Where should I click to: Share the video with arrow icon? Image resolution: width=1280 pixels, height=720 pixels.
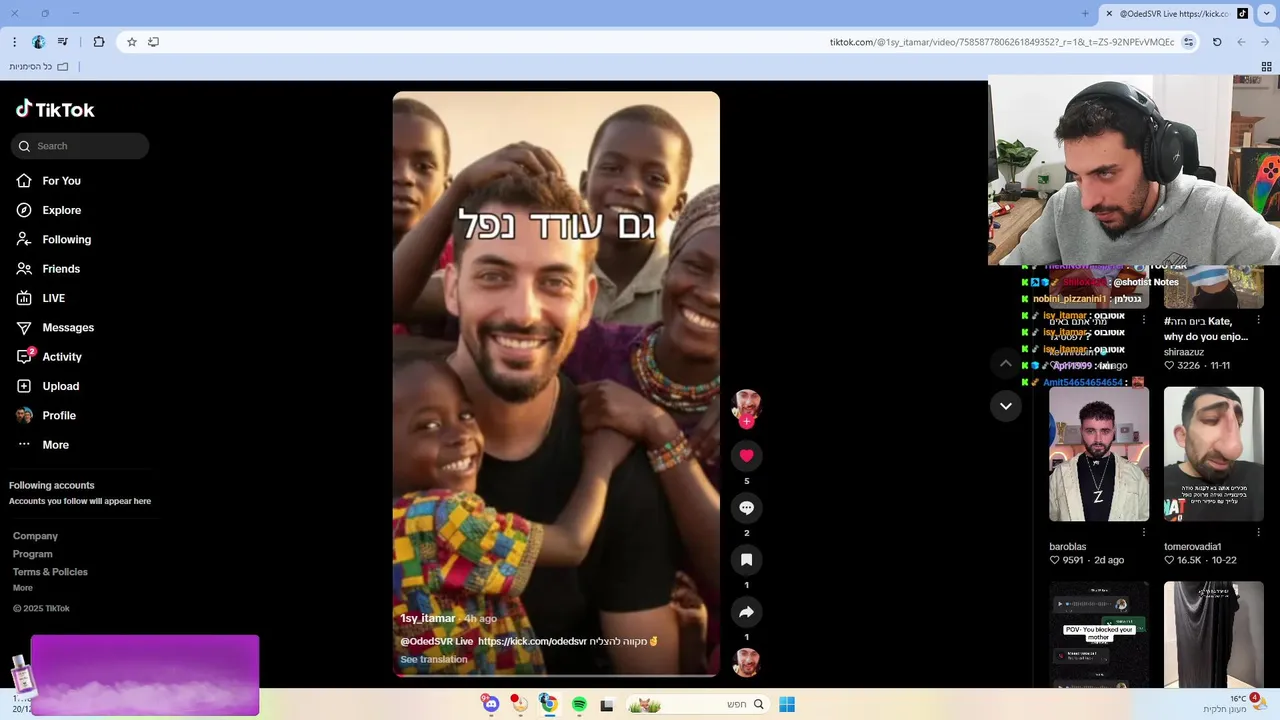[x=746, y=612]
